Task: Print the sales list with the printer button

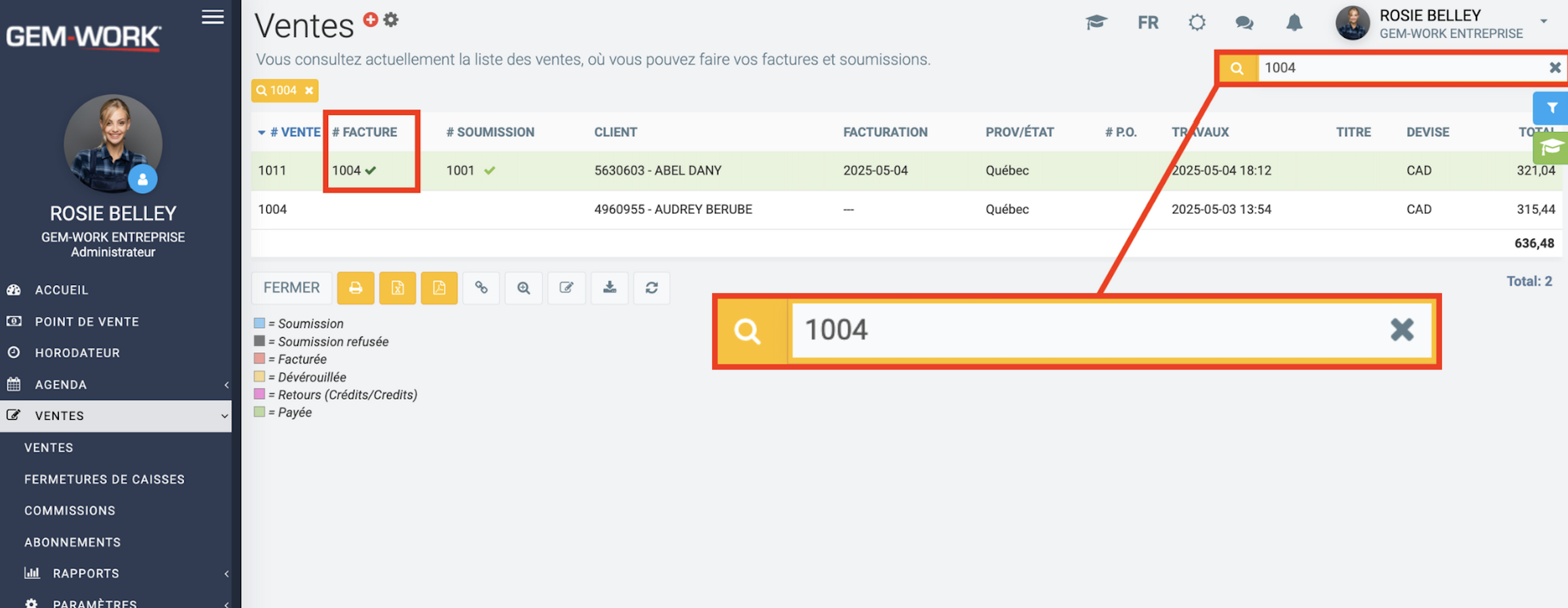Action: pos(355,288)
